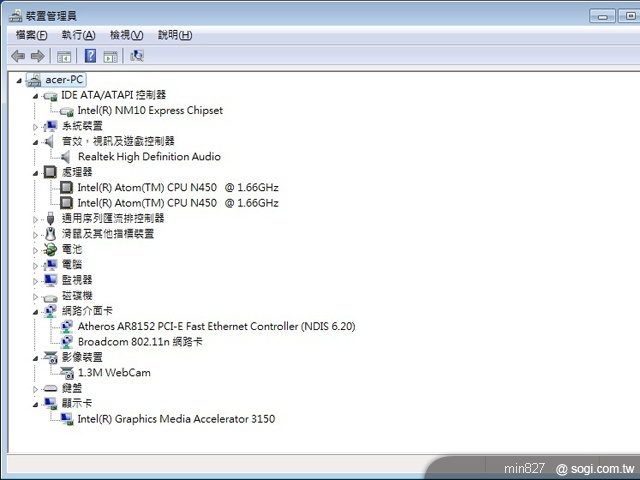
Task: Click the 1.3M WebCam device icon
Action: (67, 373)
